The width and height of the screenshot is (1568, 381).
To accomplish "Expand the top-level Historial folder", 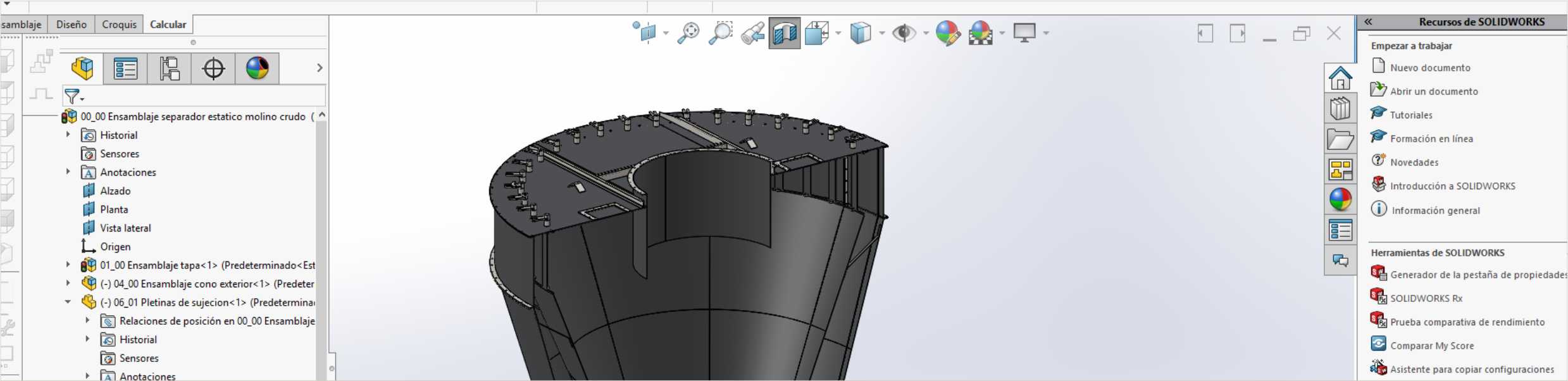I will tap(68, 135).
